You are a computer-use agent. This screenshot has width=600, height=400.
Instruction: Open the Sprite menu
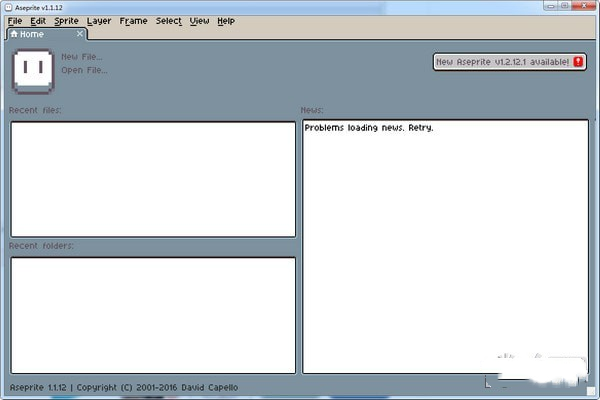coord(66,21)
